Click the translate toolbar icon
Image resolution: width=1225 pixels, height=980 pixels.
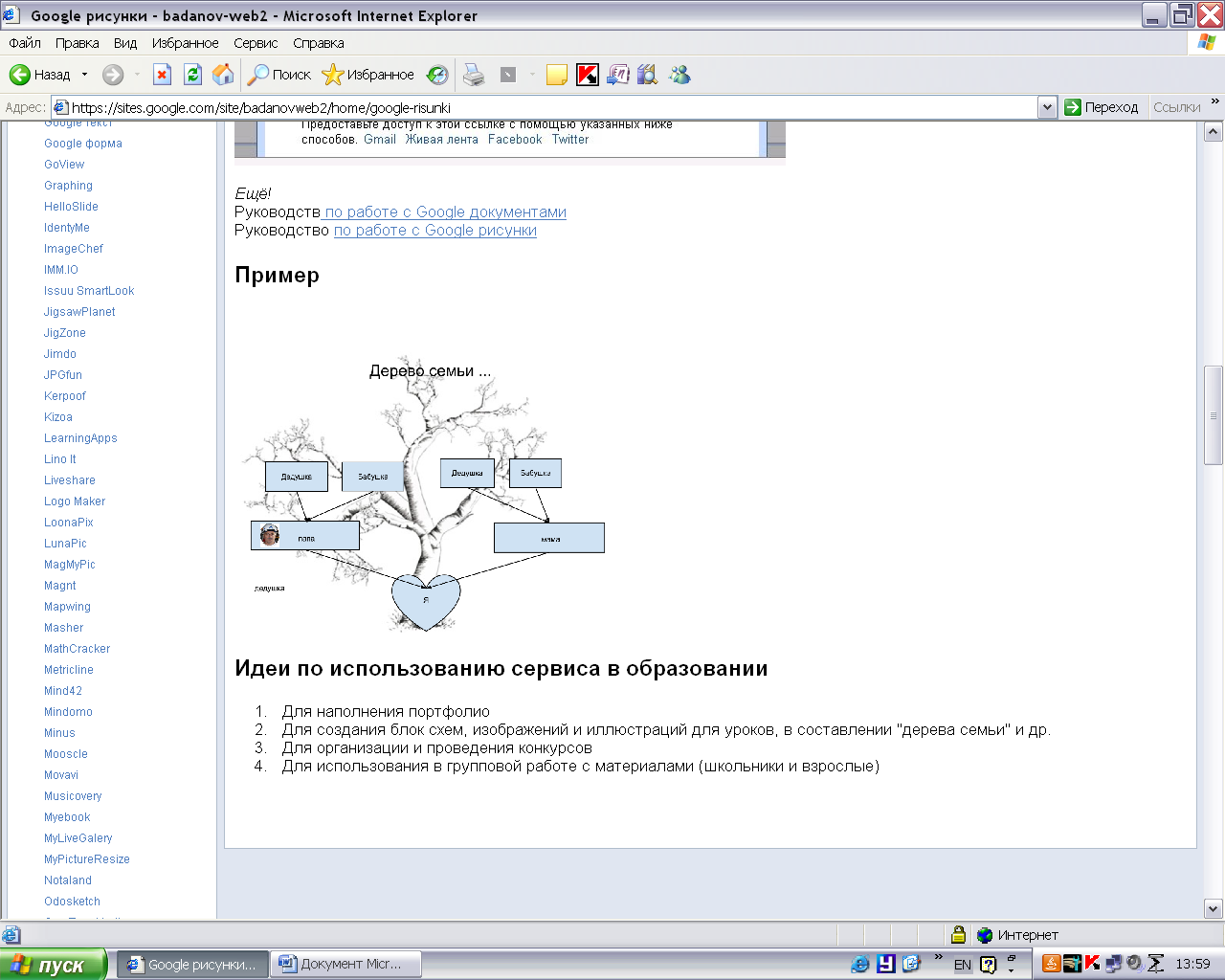click(x=618, y=75)
